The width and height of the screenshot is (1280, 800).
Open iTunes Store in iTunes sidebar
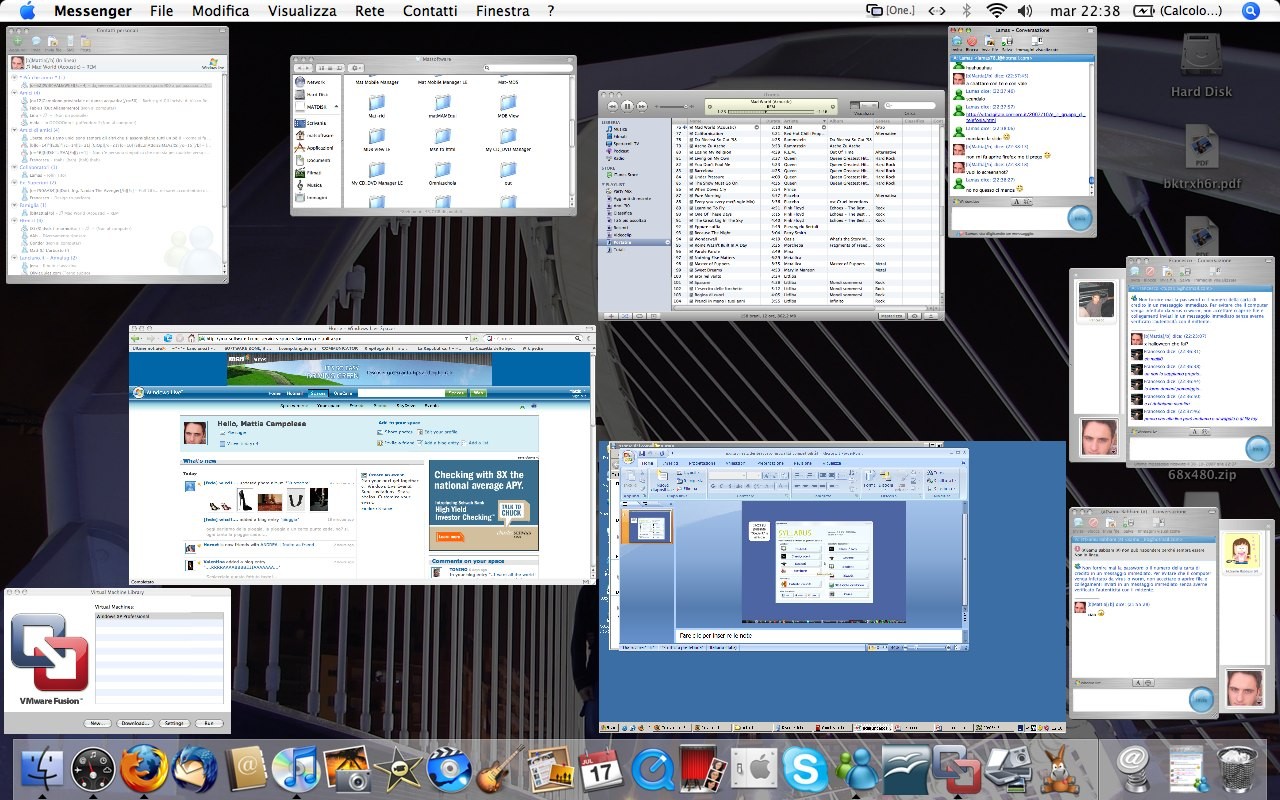coord(622,174)
